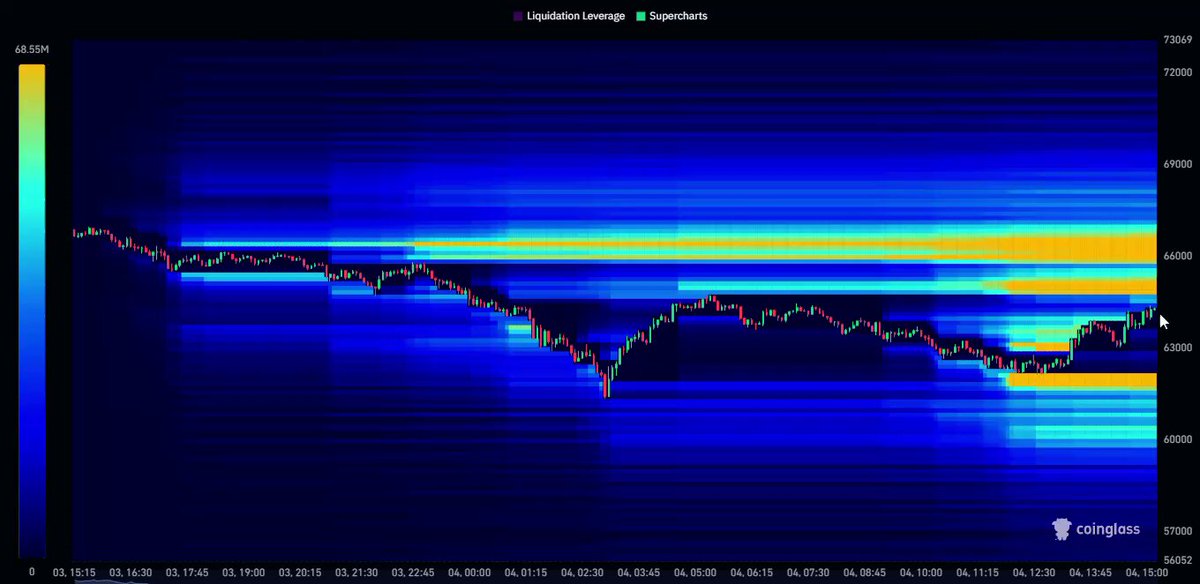Select the 68.55M scale maximum label
The image size is (1200, 584).
[x=31, y=48]
